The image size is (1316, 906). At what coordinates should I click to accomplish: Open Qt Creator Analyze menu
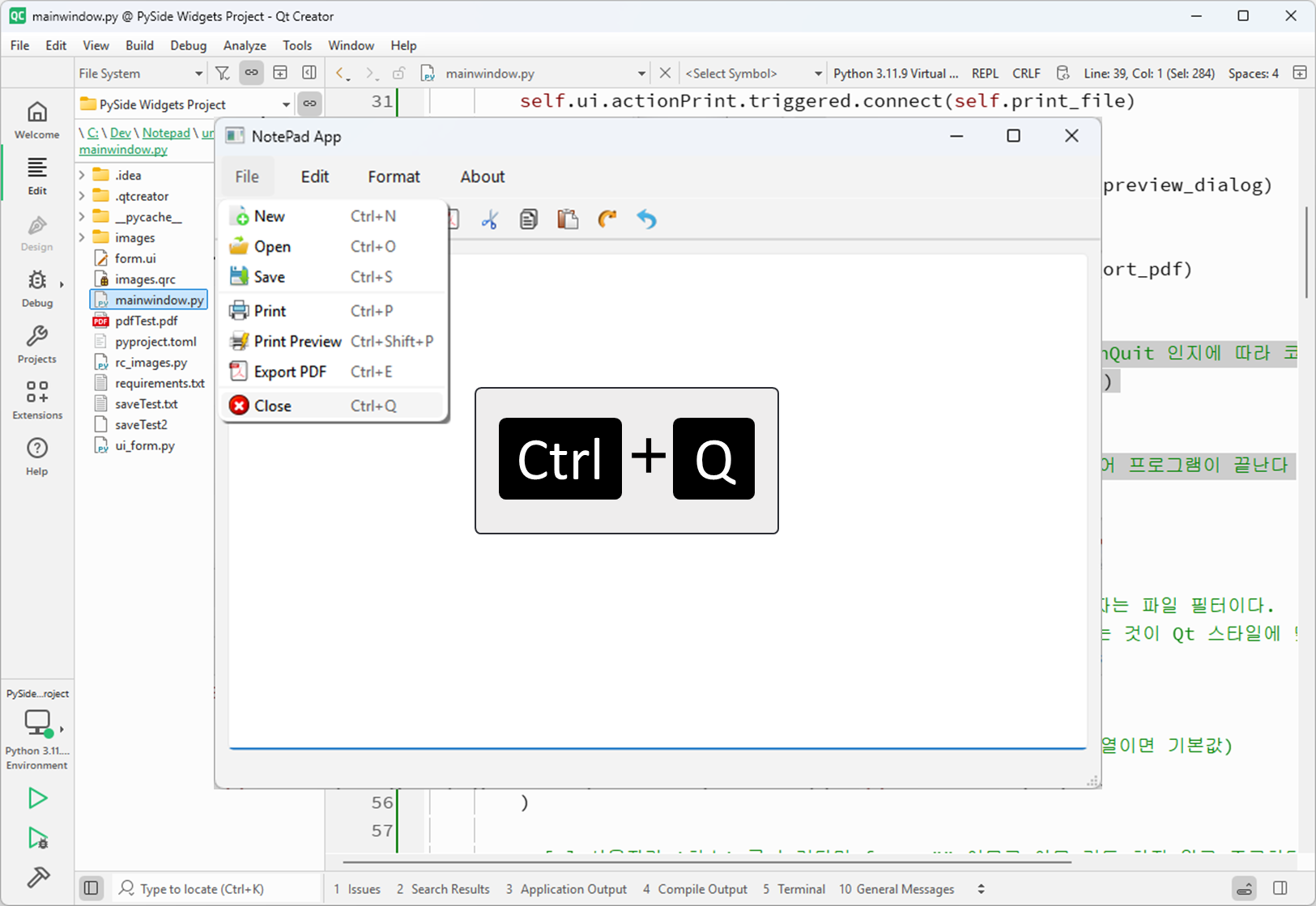245,45
